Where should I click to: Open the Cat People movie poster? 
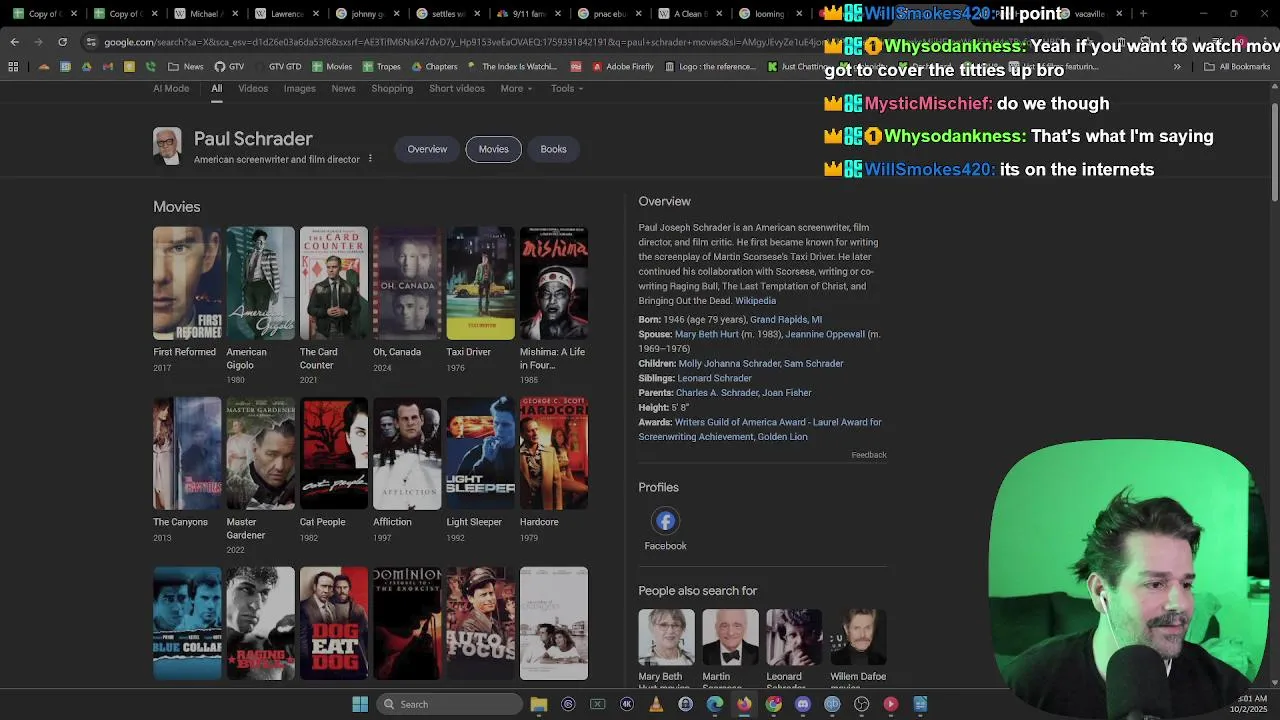[x=334, y=453]
